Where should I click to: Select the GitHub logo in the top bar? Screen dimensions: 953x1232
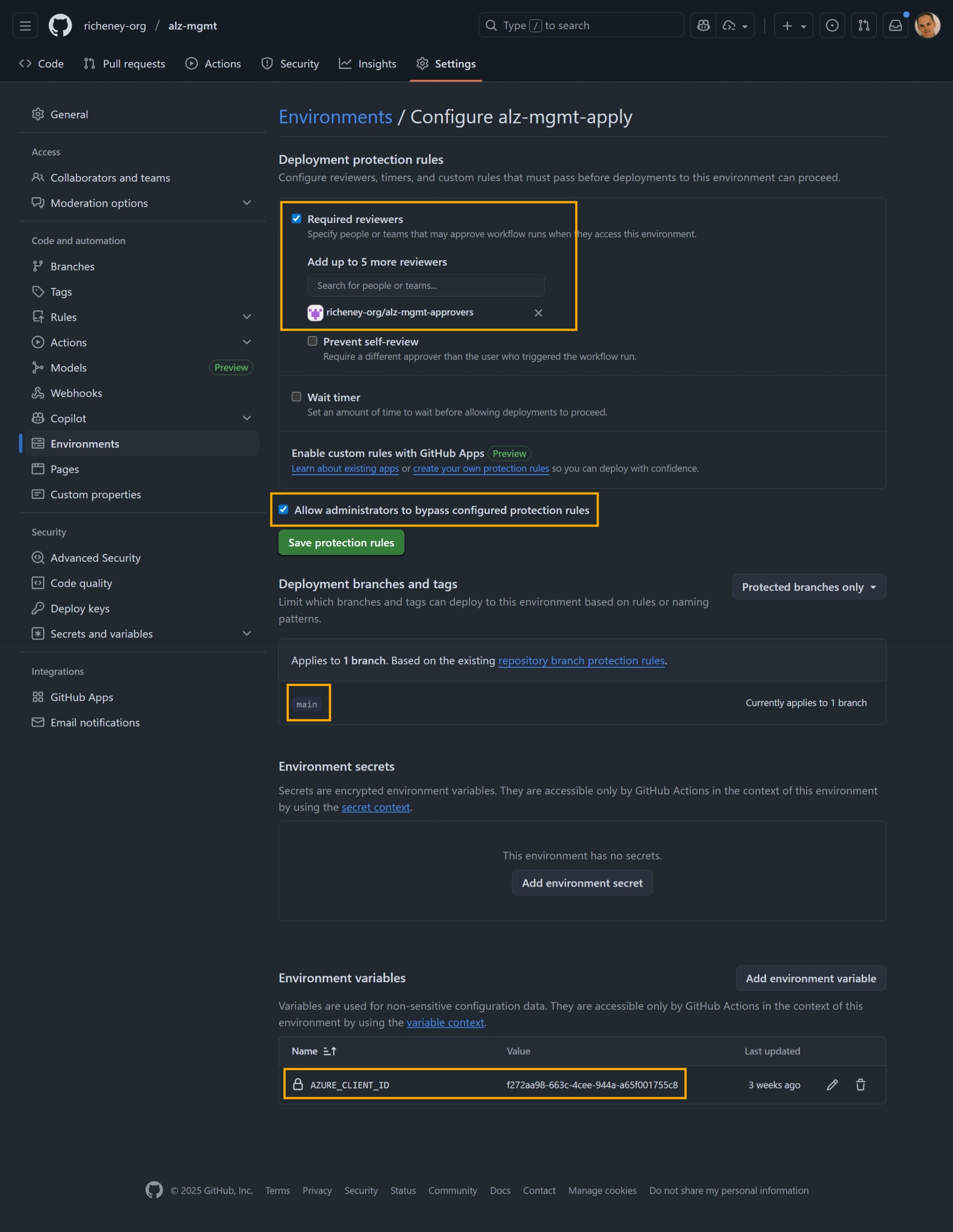pos(60,25)
